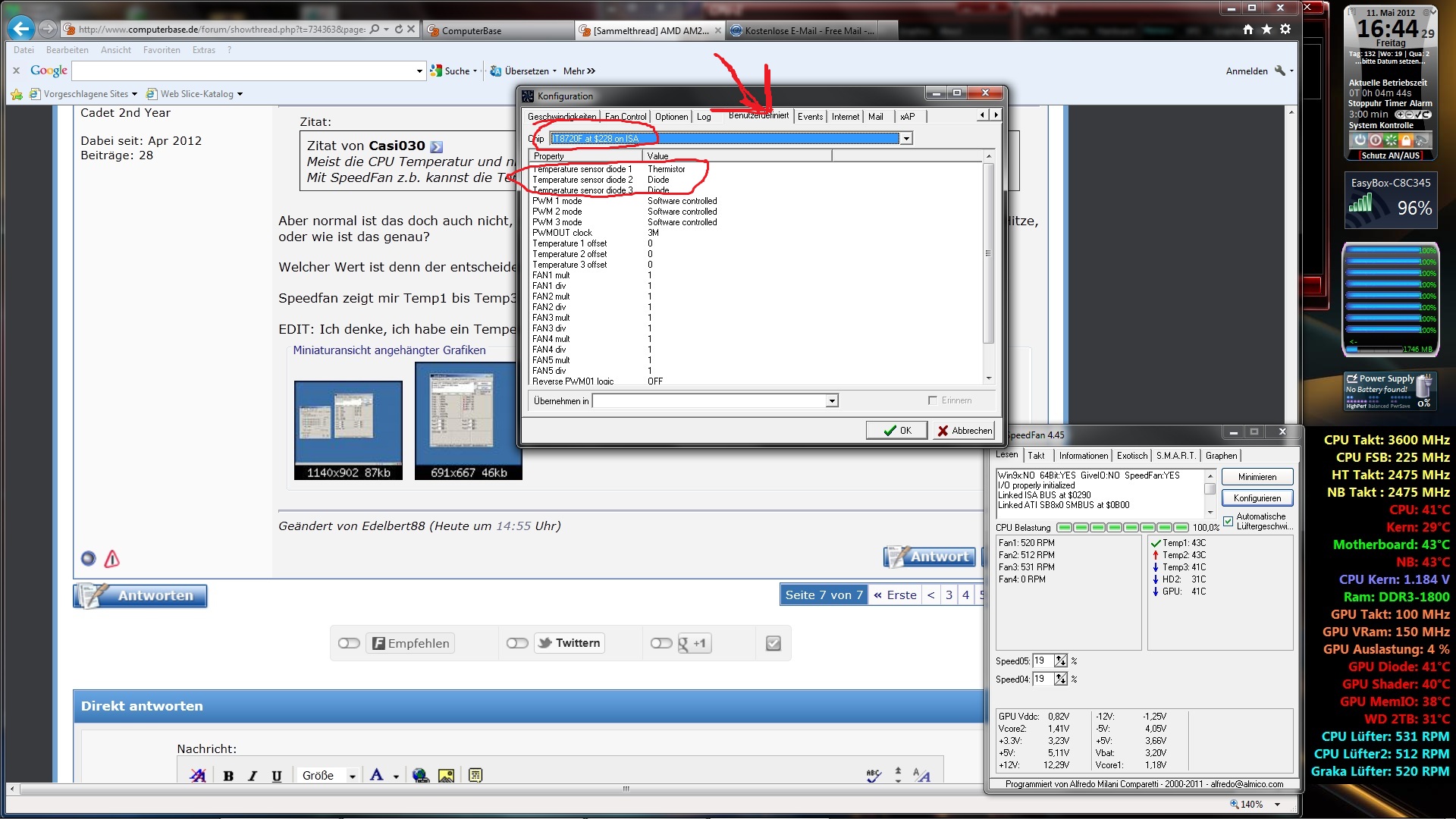
Task: Open the Chip dropdown in Konfiguration
Action: coord(905,139)
